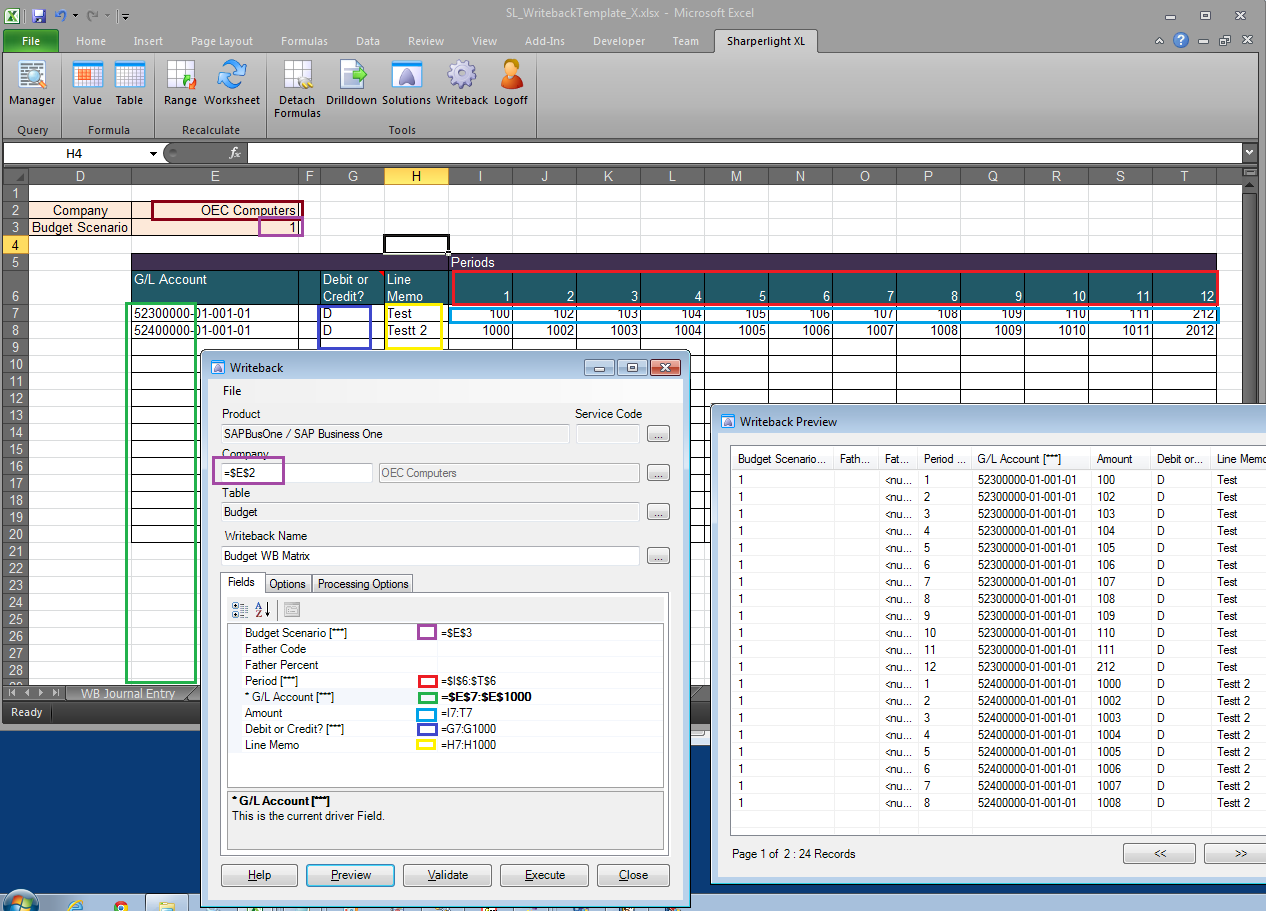
Task: Open Windows Start button
Action: coord(21,903)
